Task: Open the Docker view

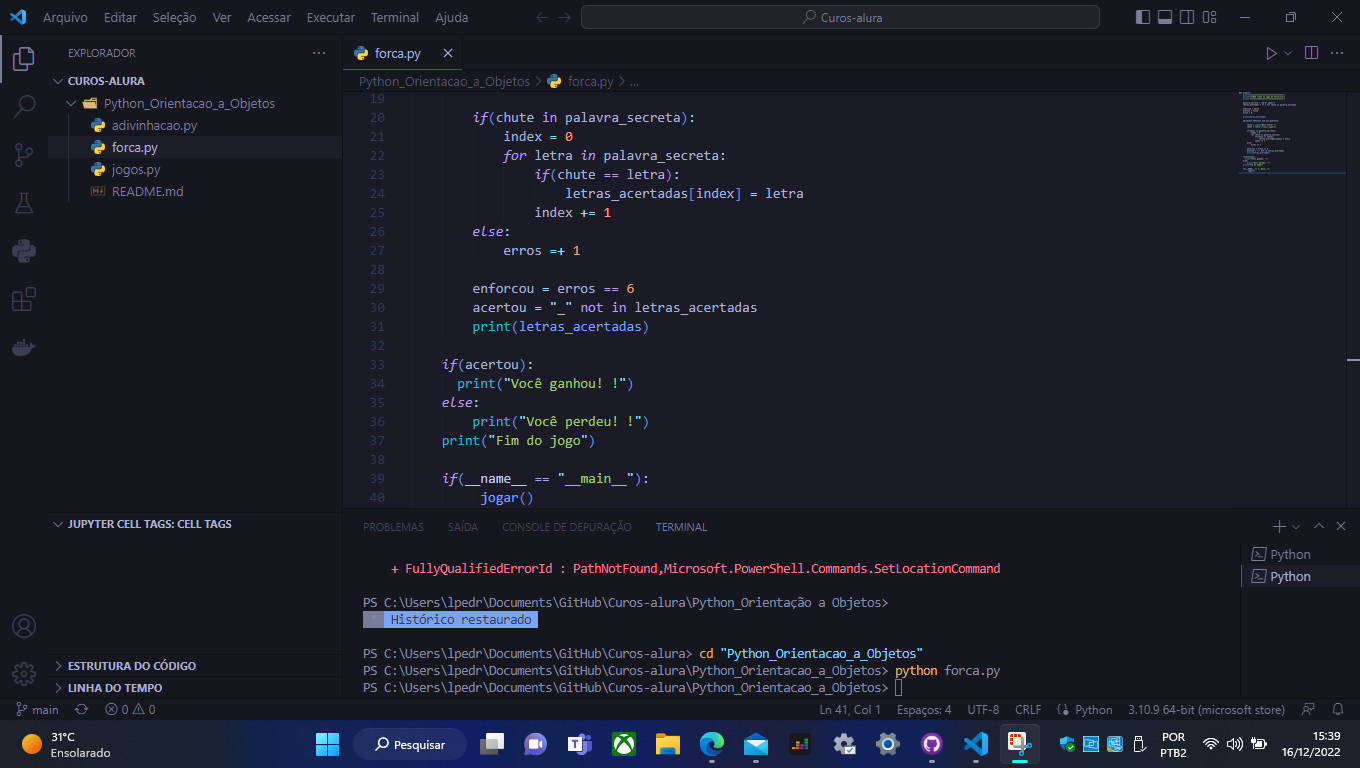Action: click(24, 347)
